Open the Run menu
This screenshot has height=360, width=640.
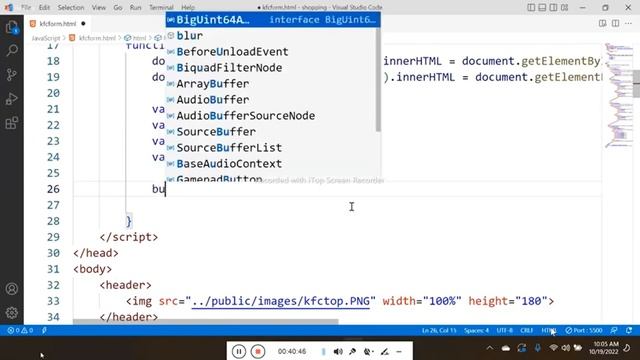[135, 7]
